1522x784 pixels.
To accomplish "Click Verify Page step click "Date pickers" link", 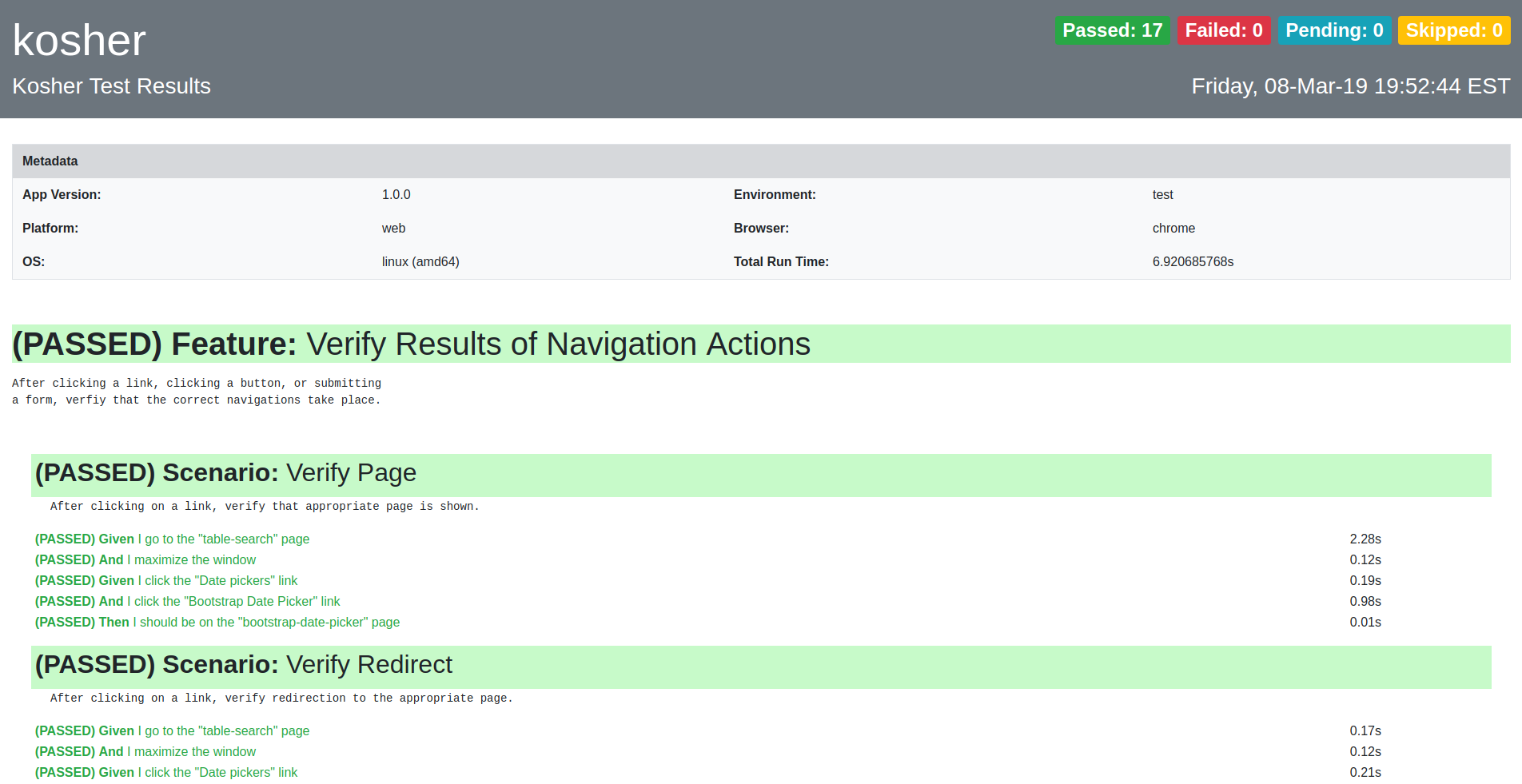I will (x=166, y=581).
